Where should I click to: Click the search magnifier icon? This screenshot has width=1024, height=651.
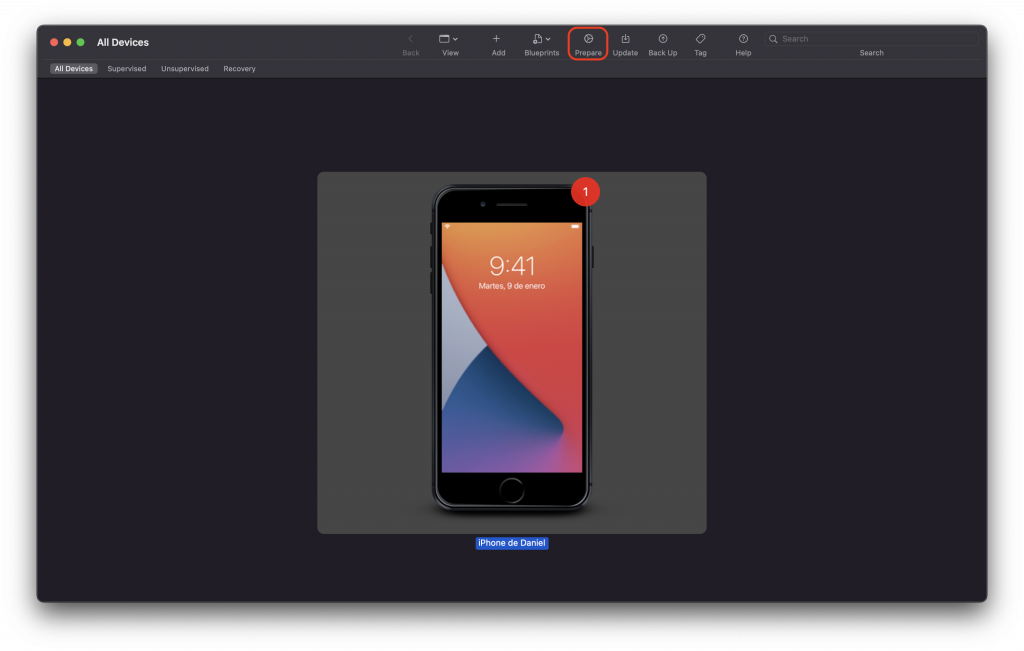(x=773, y=39)
